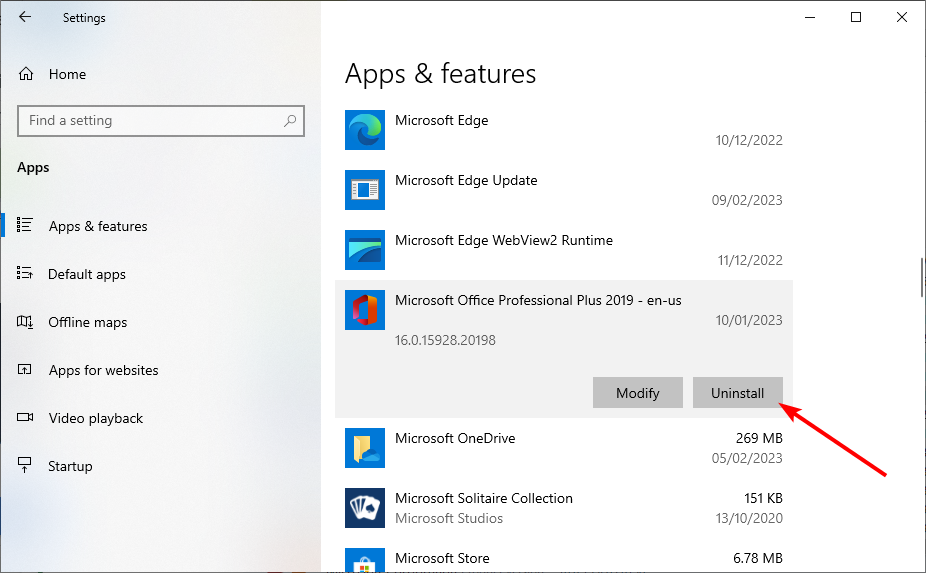Click the 10/01/2023 Office install date

[749, 320]
